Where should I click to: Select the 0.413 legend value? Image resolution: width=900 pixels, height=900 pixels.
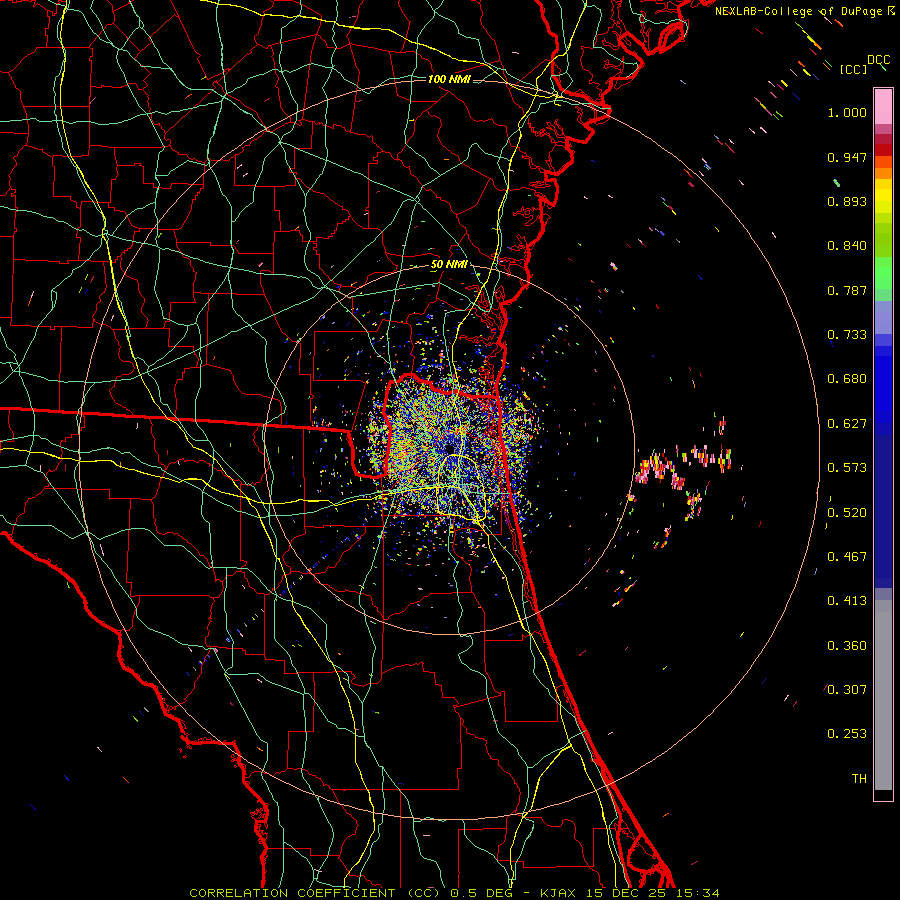point(847,601)
